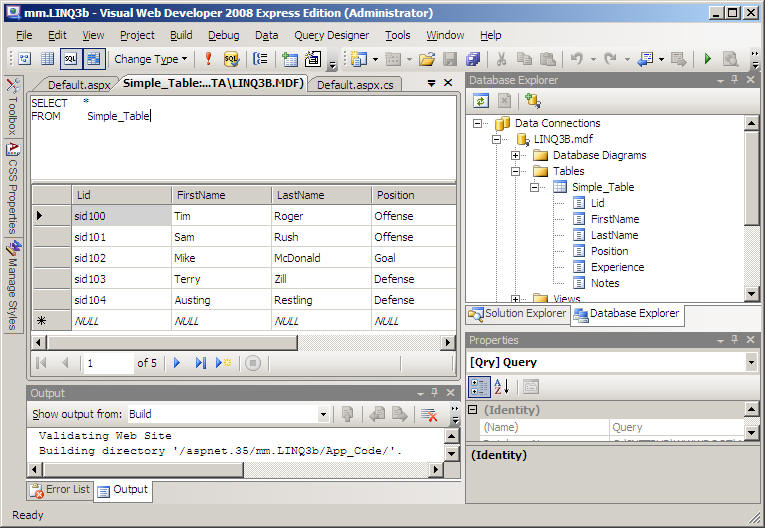The image size is (765, 528).
Task: Click the Undo arrow icon
Action: coord(577,59)
